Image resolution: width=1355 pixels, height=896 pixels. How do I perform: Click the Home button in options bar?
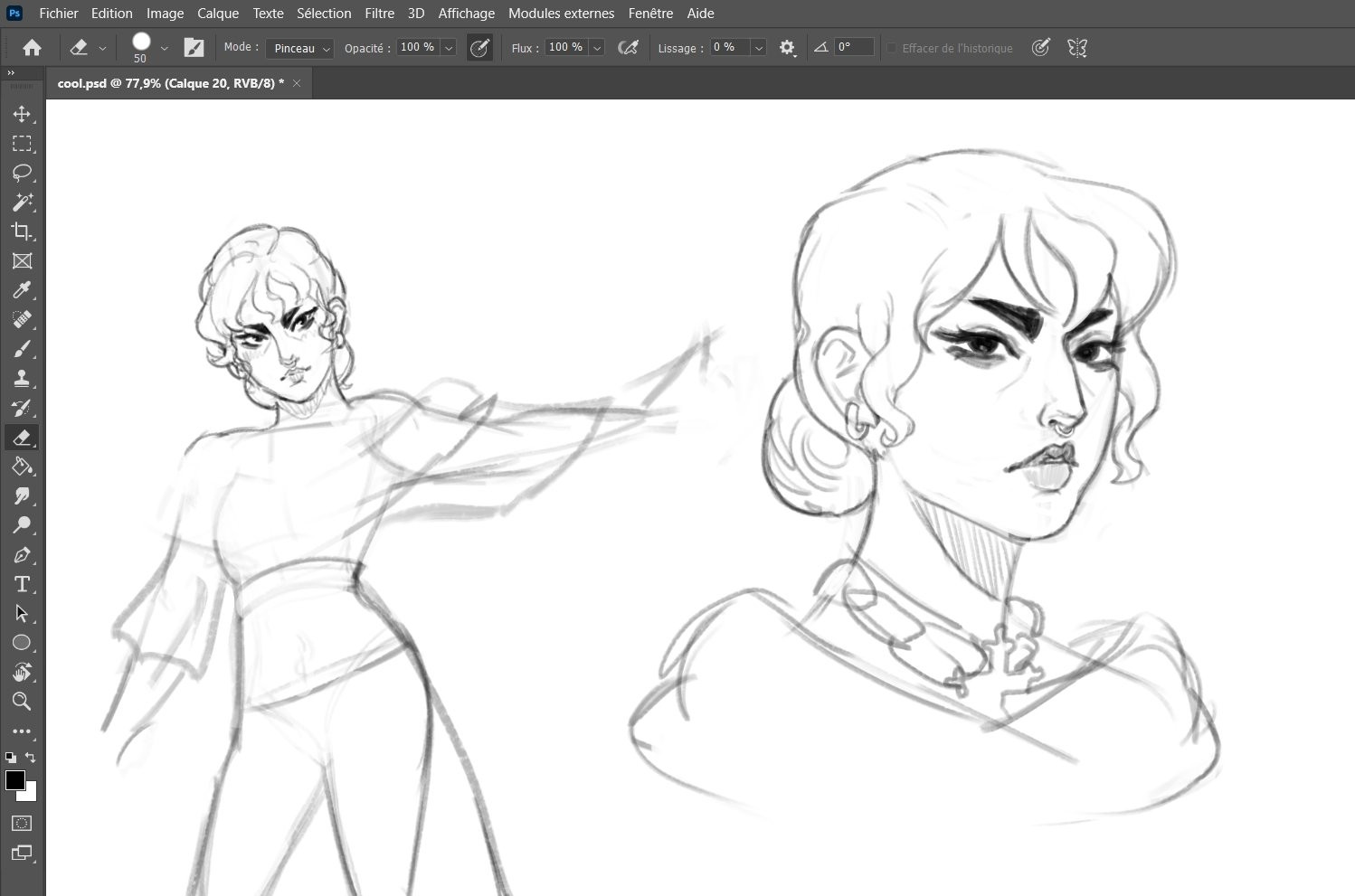[33, 48]
